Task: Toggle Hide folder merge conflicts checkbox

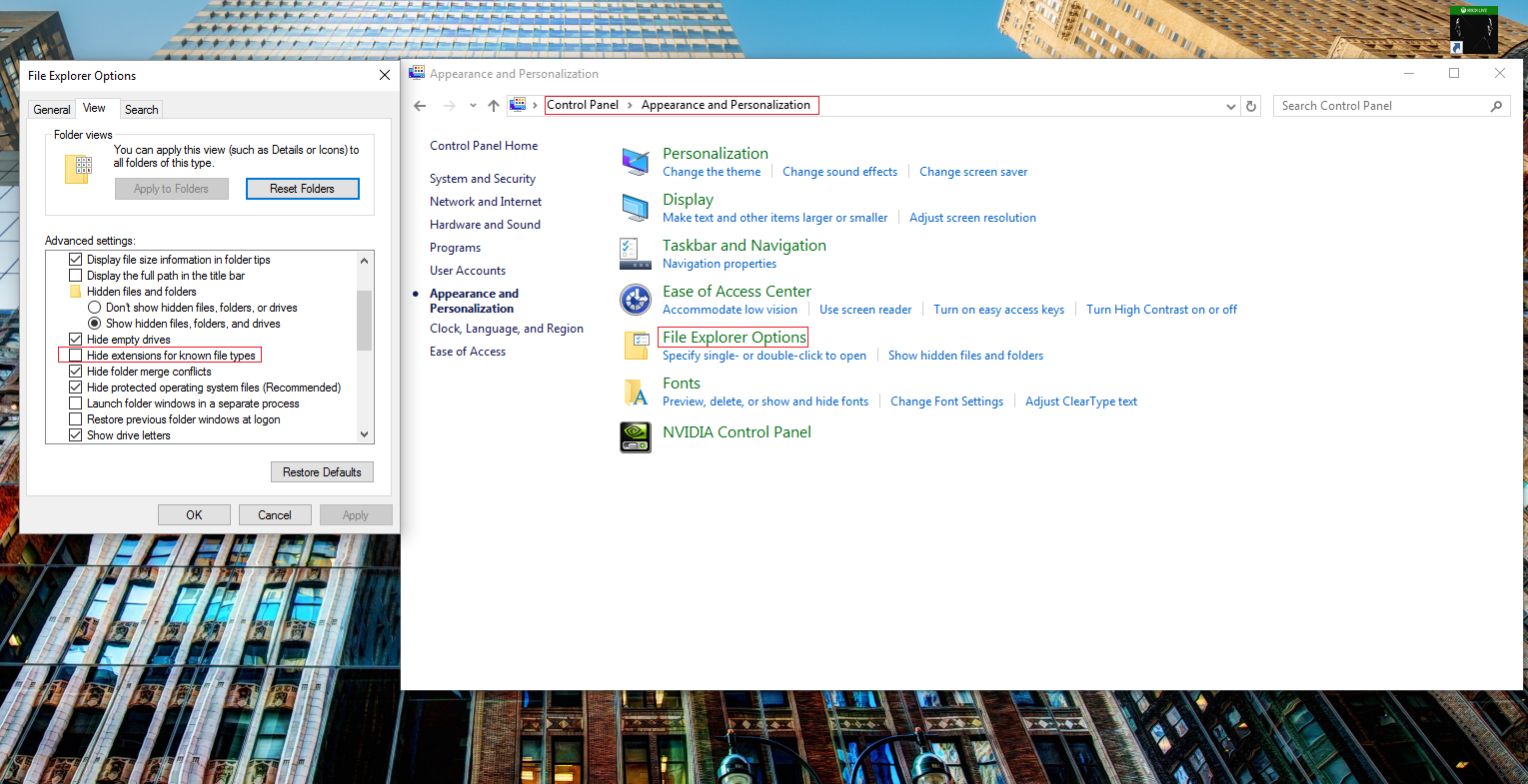Action: [x=75, y=372]
